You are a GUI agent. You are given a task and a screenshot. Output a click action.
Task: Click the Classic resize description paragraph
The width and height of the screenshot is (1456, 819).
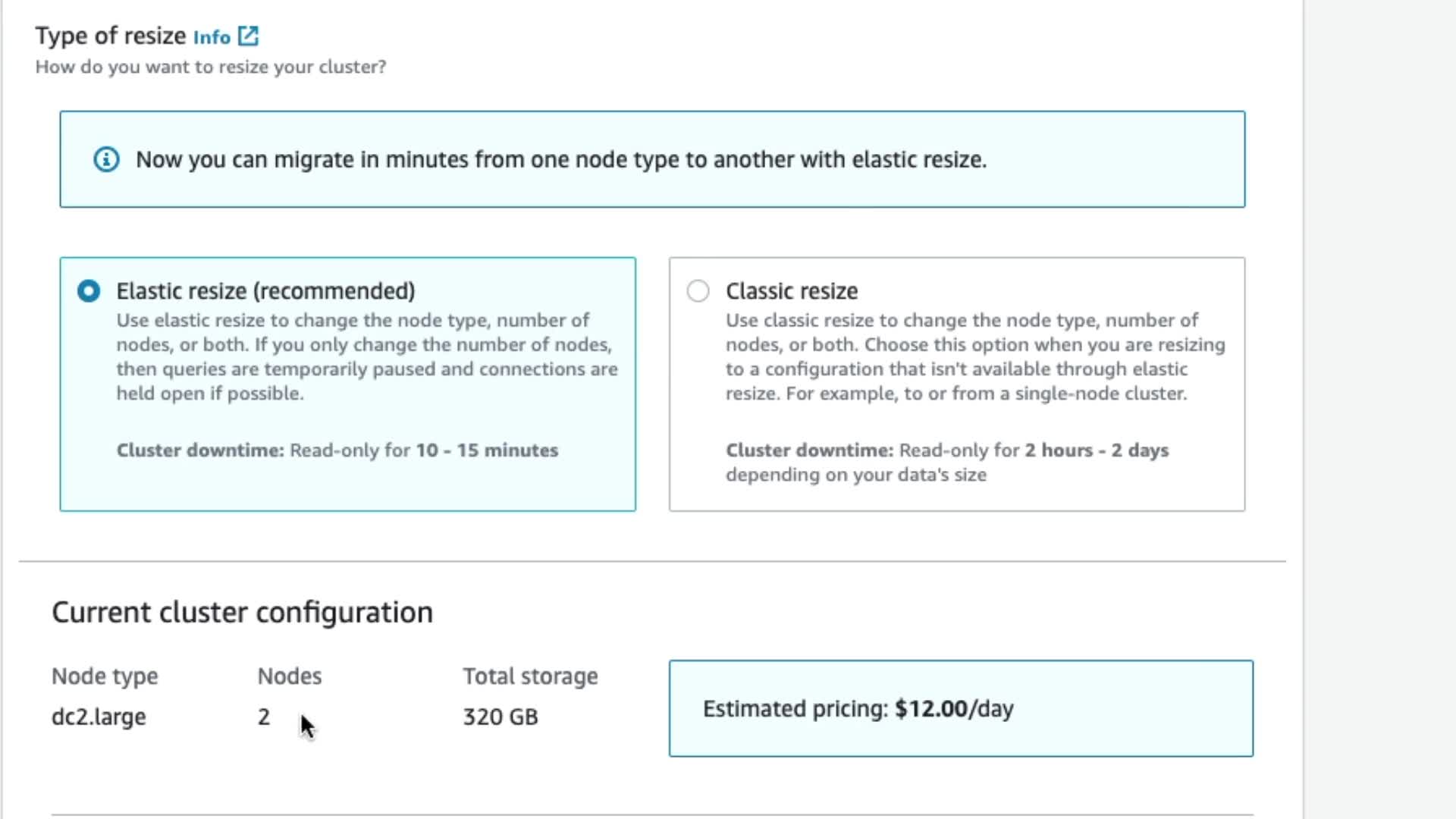pyautogui.click(x=974, y=356)
